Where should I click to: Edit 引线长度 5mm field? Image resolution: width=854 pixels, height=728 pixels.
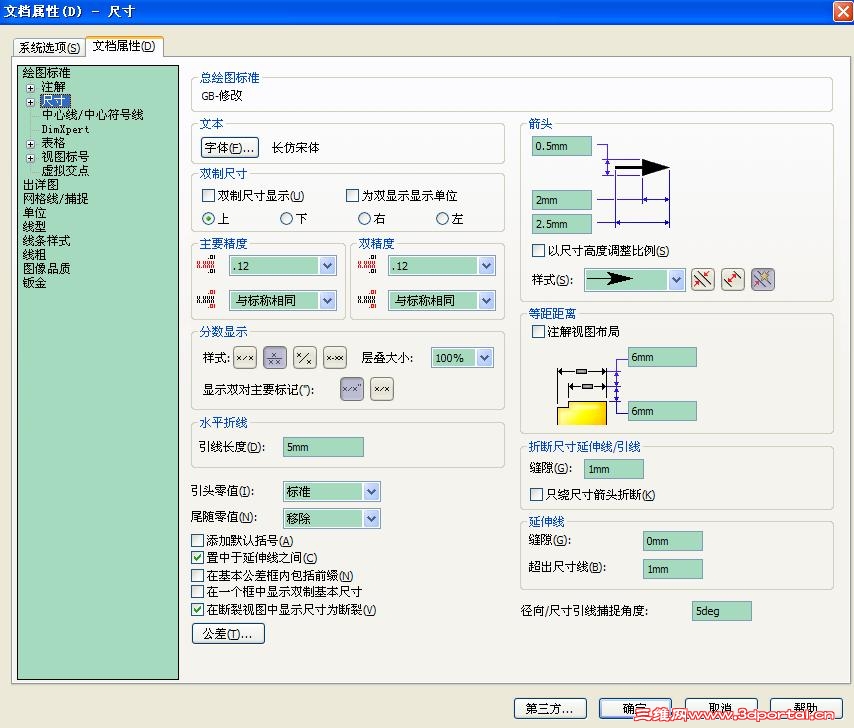[323, 447]
